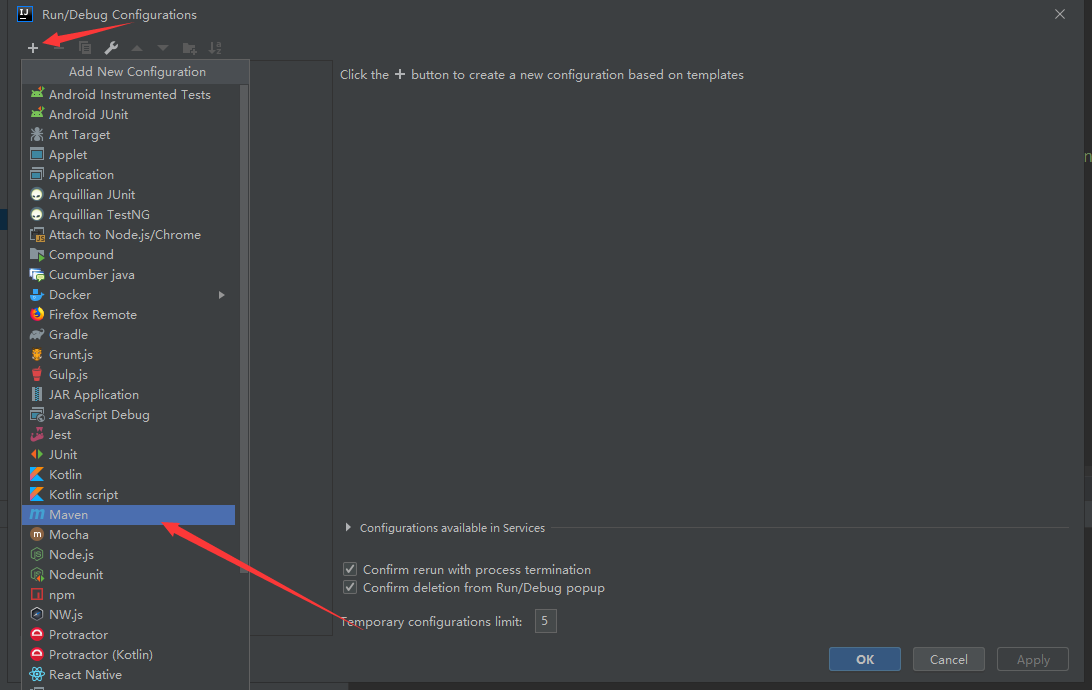The height and width of the screenshot is (690, 1092).
Task: Click the Sort Configurations icon
Action: click(x=215, y=48)
